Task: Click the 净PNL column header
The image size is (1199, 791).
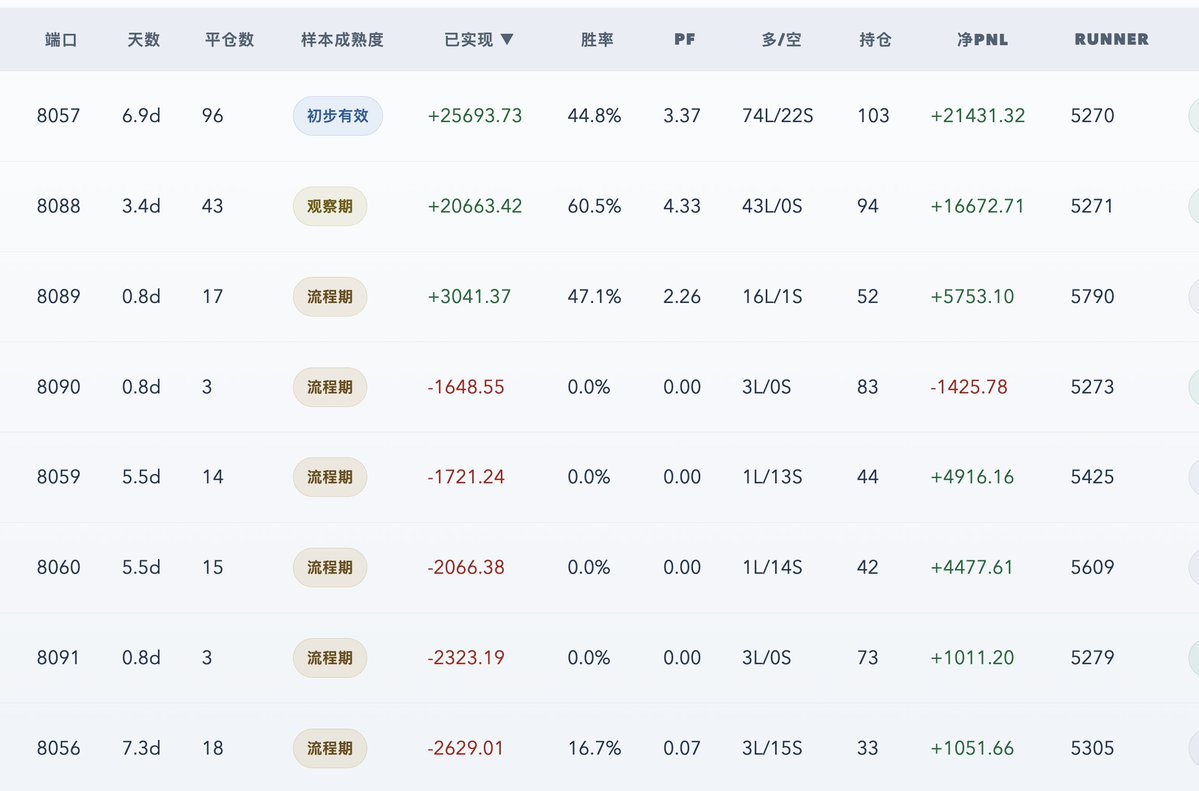Action: click(x=983, y=40)
